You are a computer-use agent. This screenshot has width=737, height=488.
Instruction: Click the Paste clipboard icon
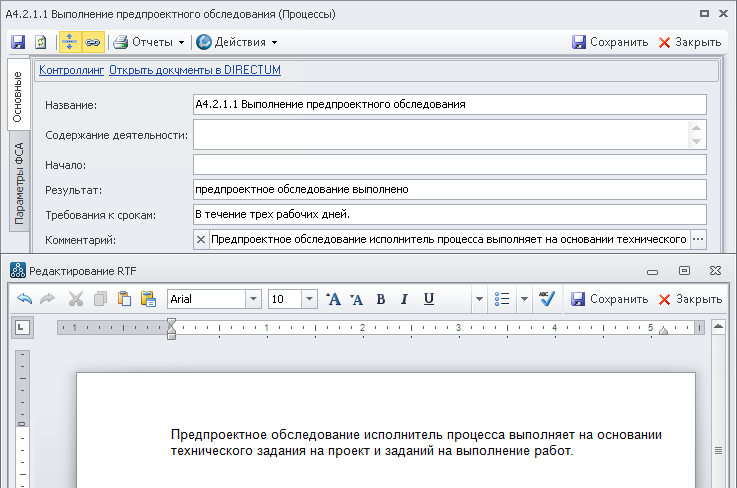point(124,299)
